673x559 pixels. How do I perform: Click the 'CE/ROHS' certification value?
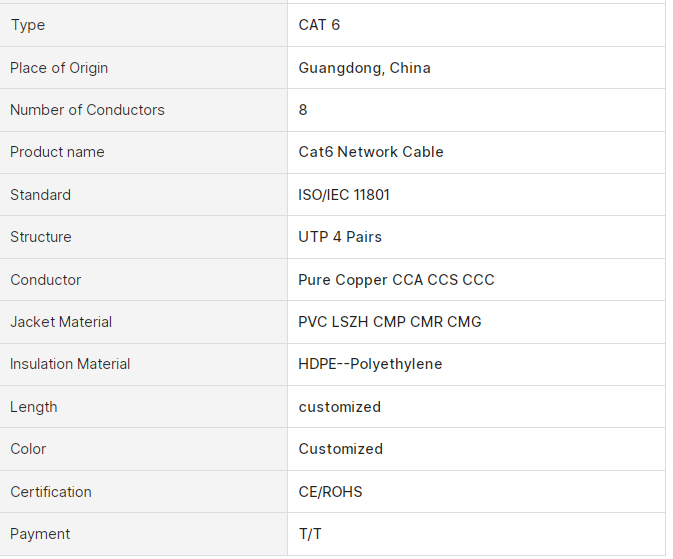click(330, 492)
